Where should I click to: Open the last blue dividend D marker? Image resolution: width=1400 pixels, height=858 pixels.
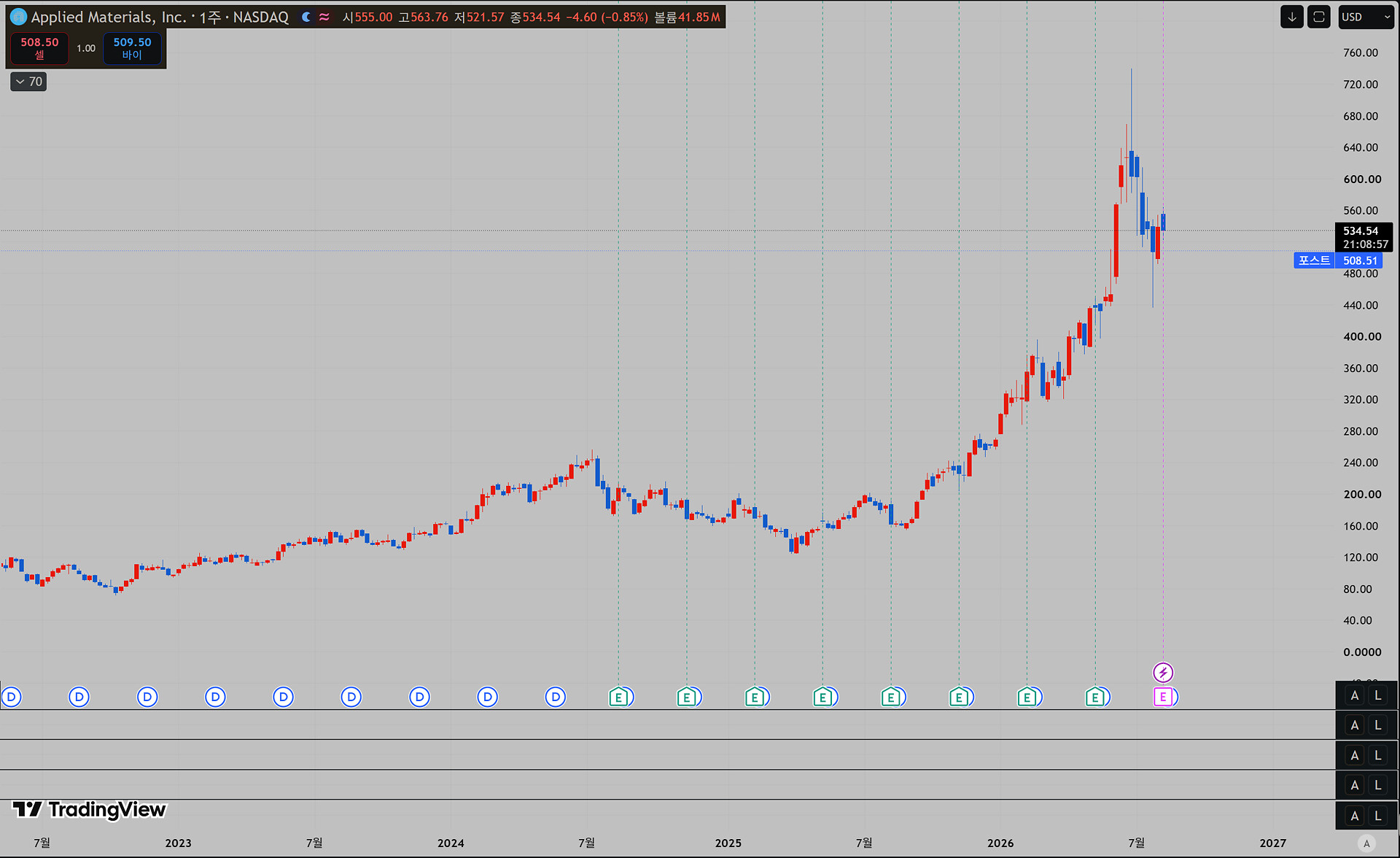pyautogui.click(x=556, y=697)
